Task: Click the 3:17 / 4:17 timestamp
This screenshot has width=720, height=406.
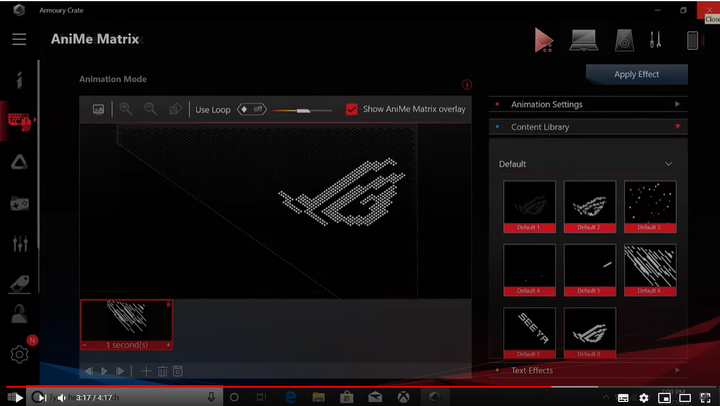Action: pos(94,398)
